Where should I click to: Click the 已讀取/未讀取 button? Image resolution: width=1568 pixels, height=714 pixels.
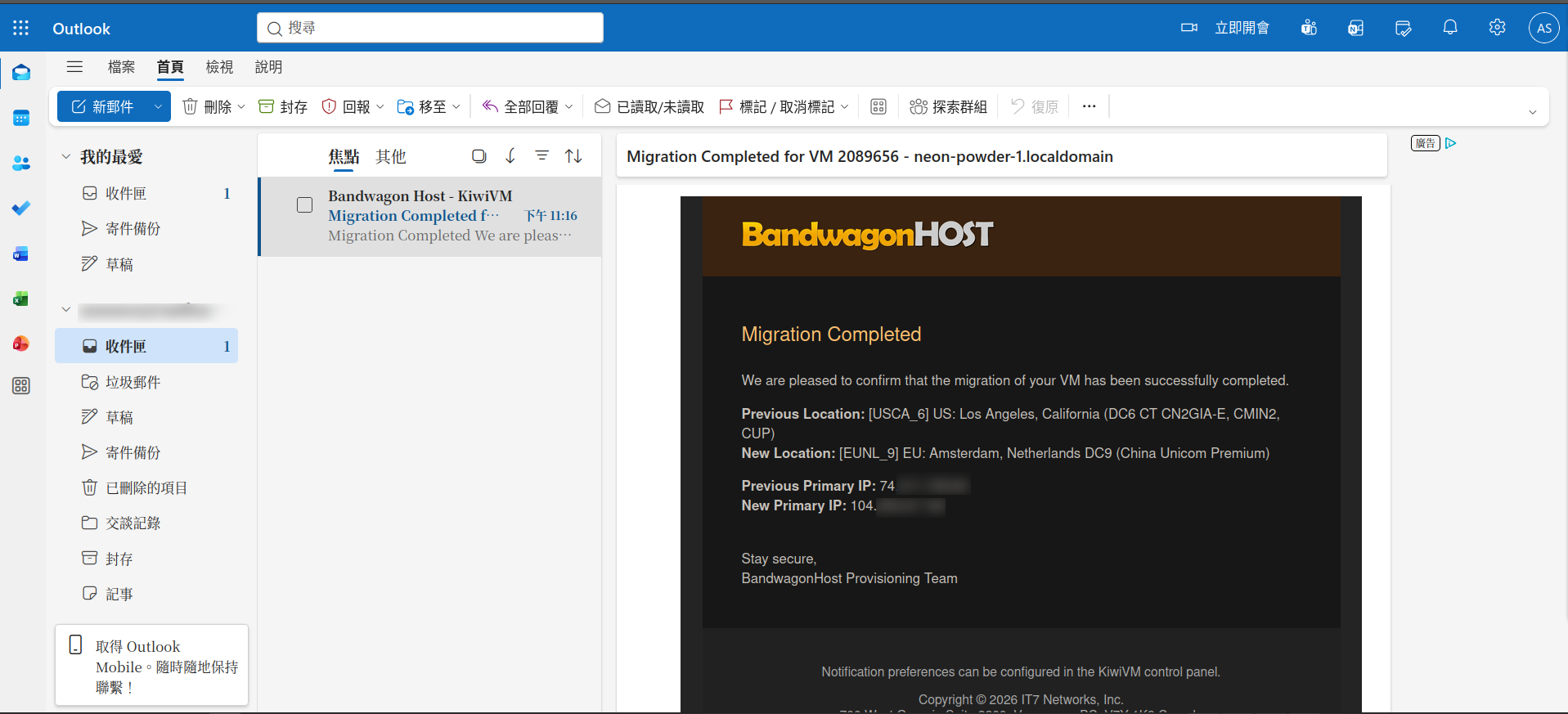(x=649, y=107)
